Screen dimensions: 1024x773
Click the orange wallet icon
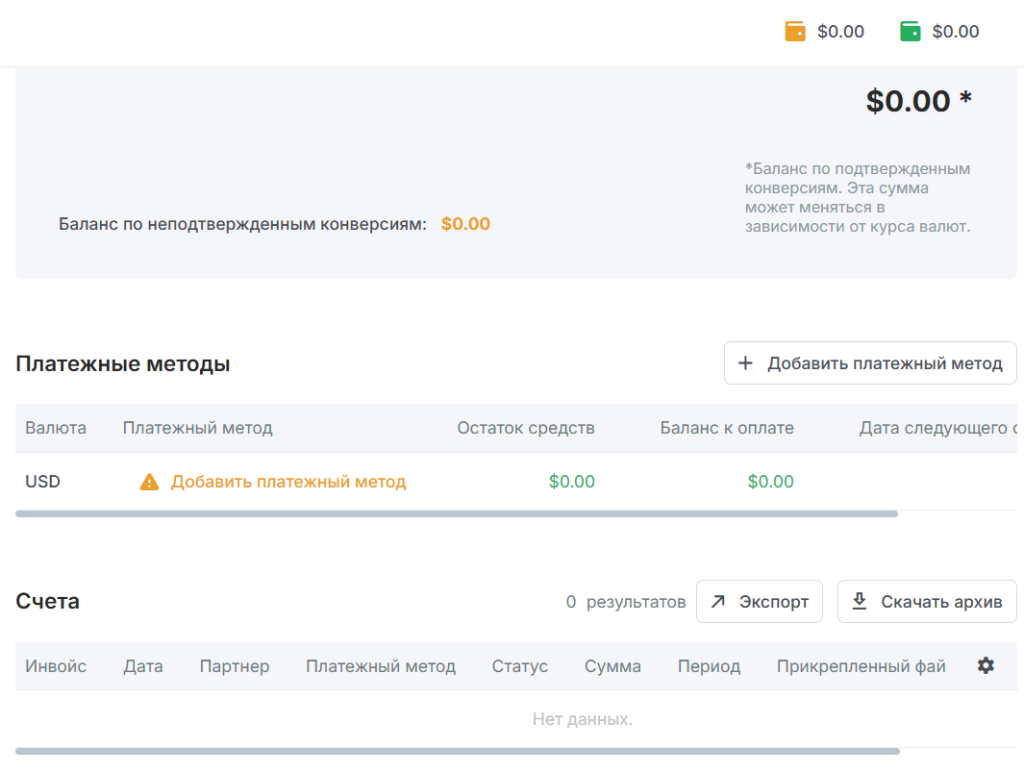[x=795, y=32]
